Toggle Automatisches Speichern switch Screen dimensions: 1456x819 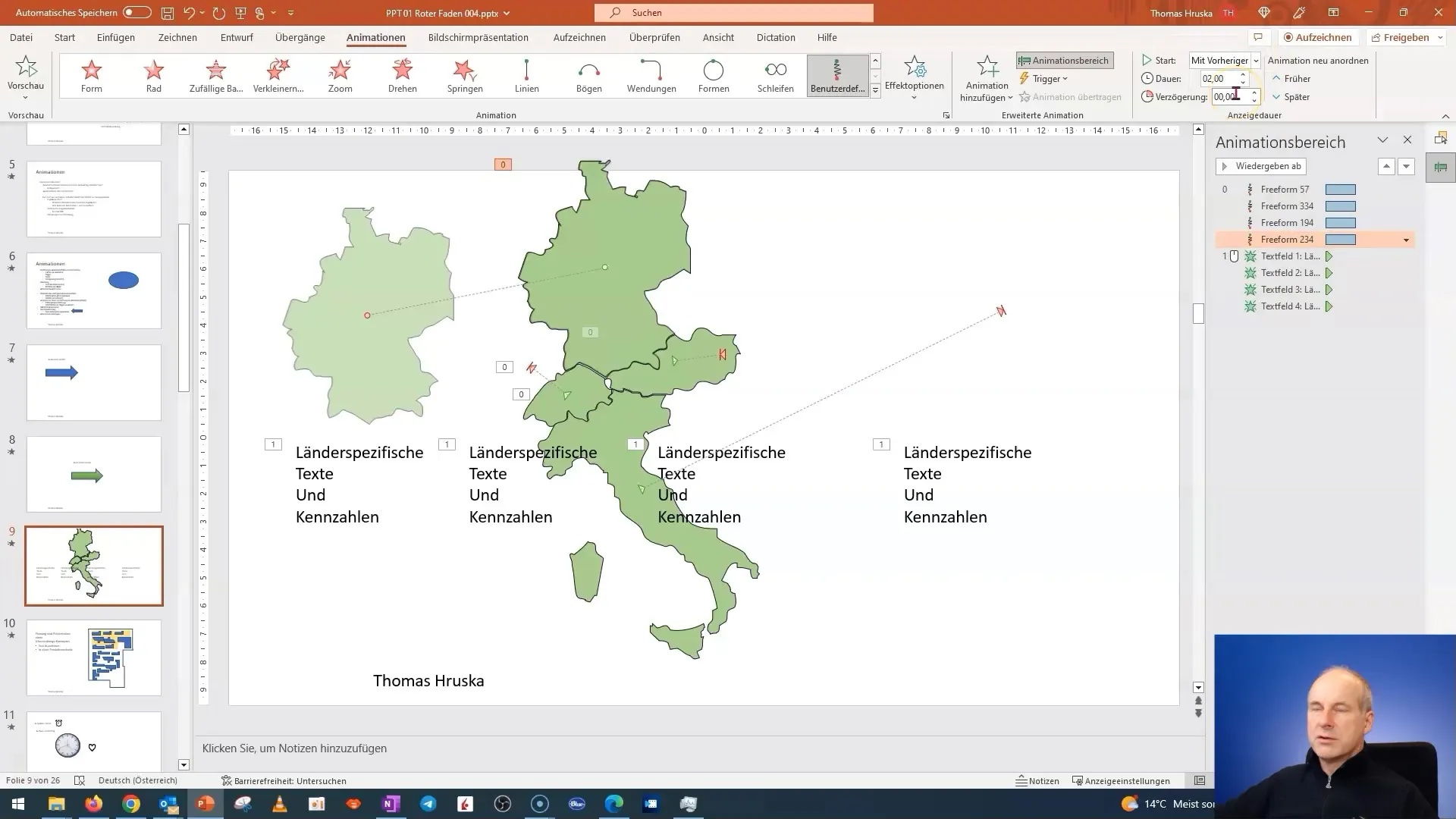[136, 13]
